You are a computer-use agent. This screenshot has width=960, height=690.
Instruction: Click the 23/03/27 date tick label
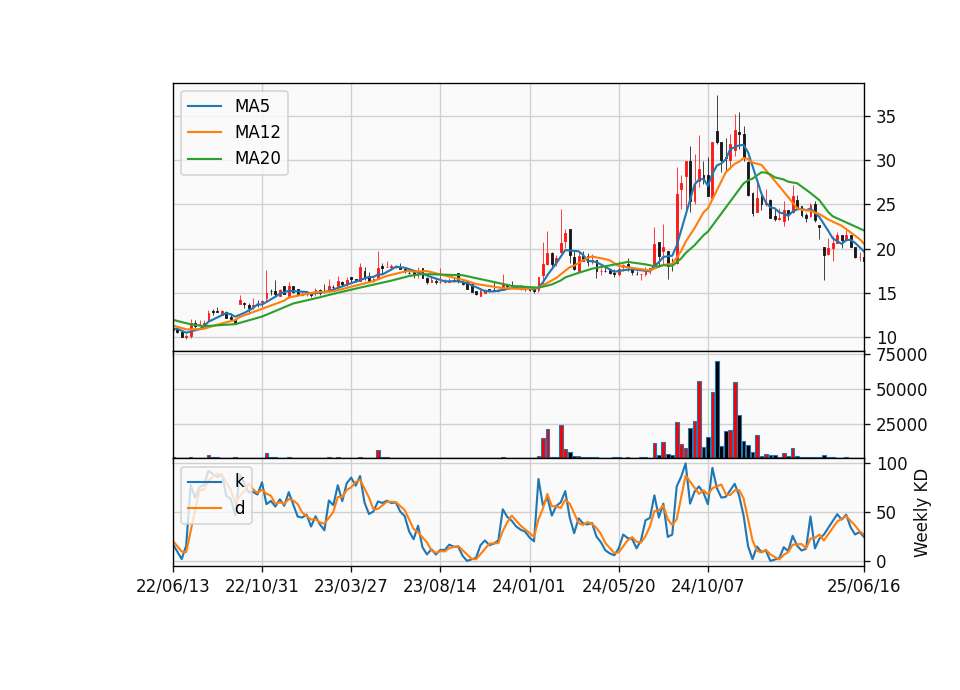(x=351, y=586)
